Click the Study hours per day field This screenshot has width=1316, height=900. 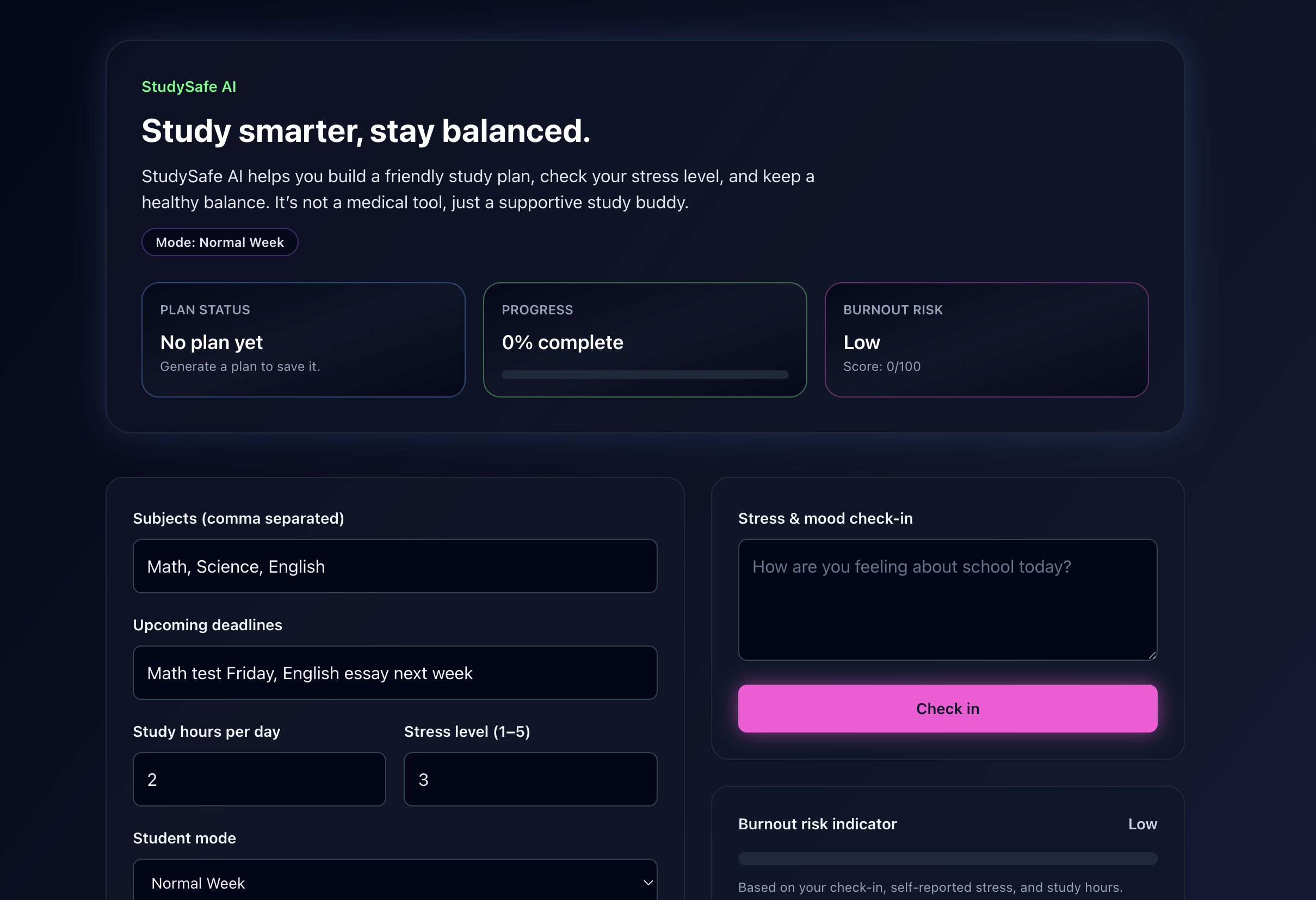click(x=259, y=779)
